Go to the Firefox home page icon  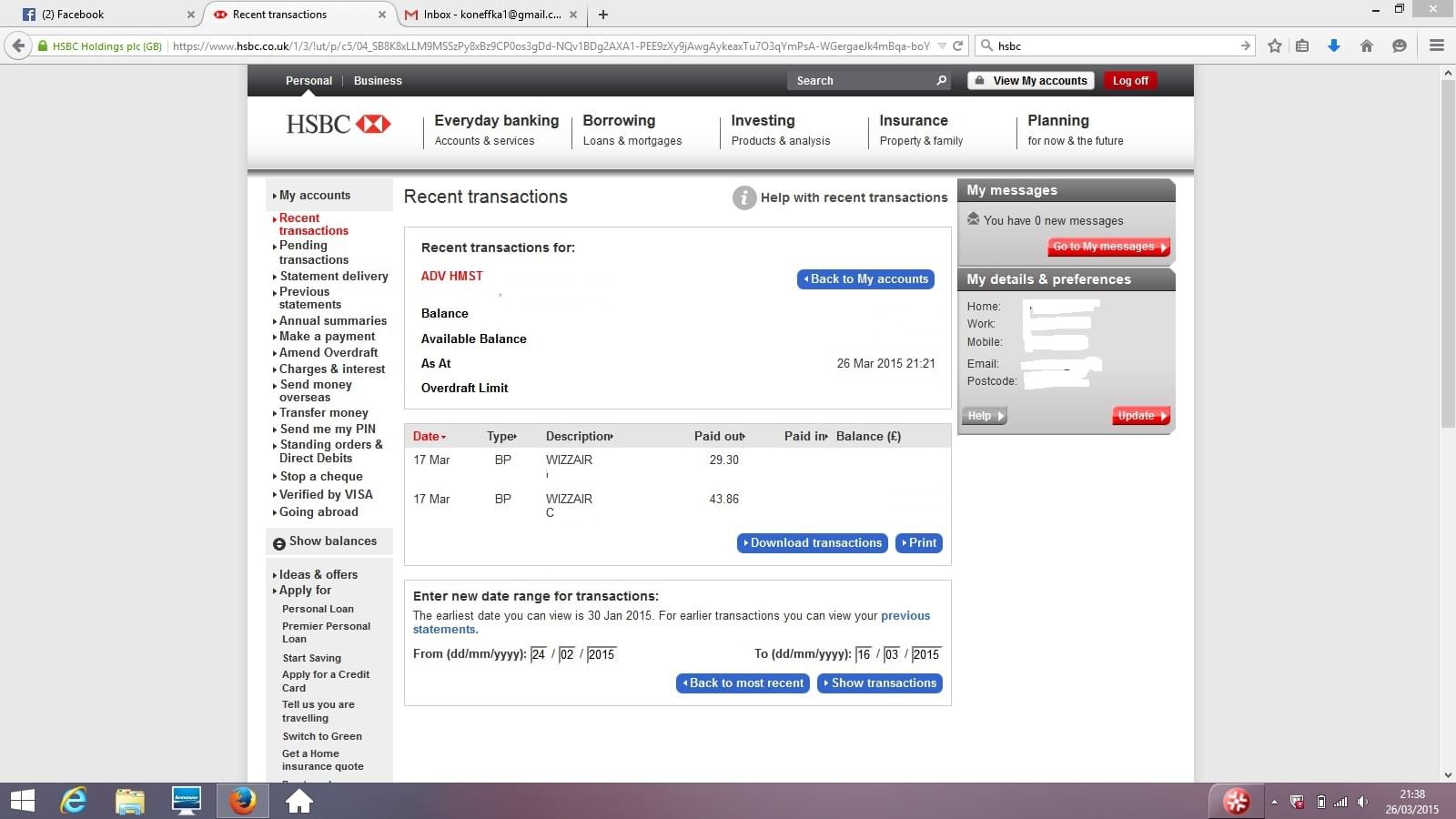click(x=1367, y=45)
